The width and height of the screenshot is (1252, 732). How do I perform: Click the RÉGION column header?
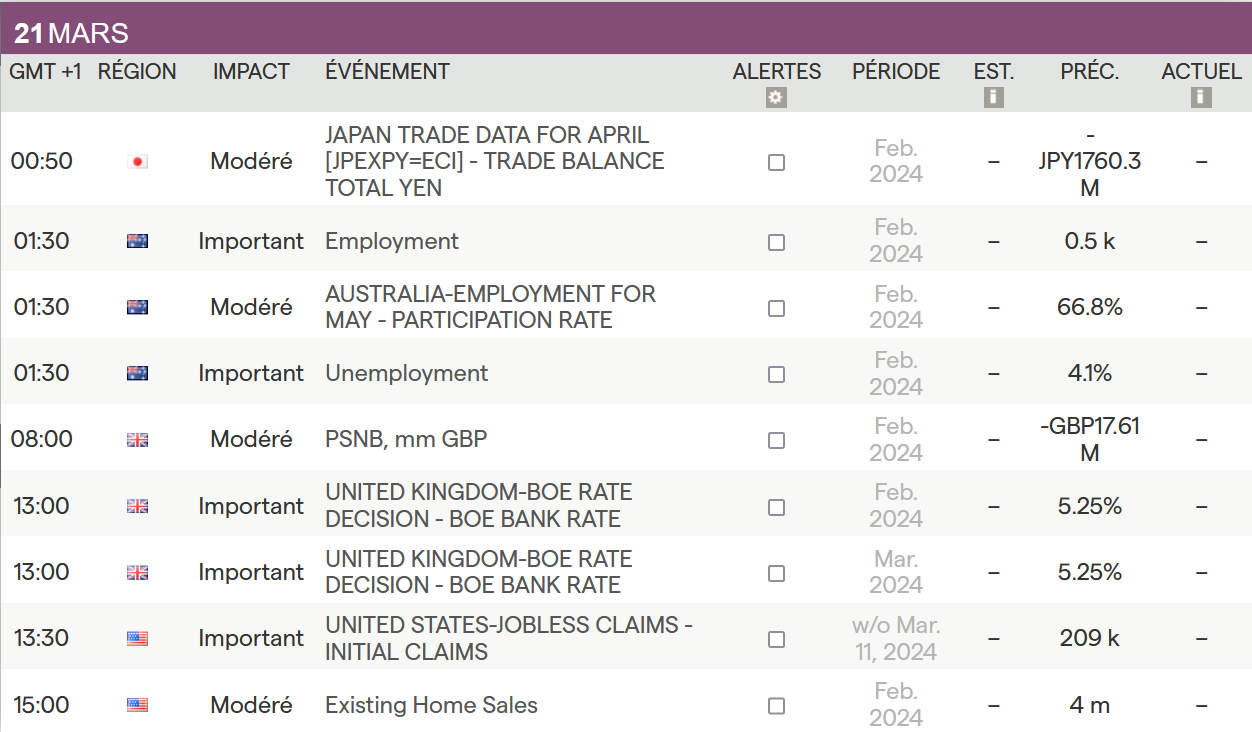(x=137, y=72)
